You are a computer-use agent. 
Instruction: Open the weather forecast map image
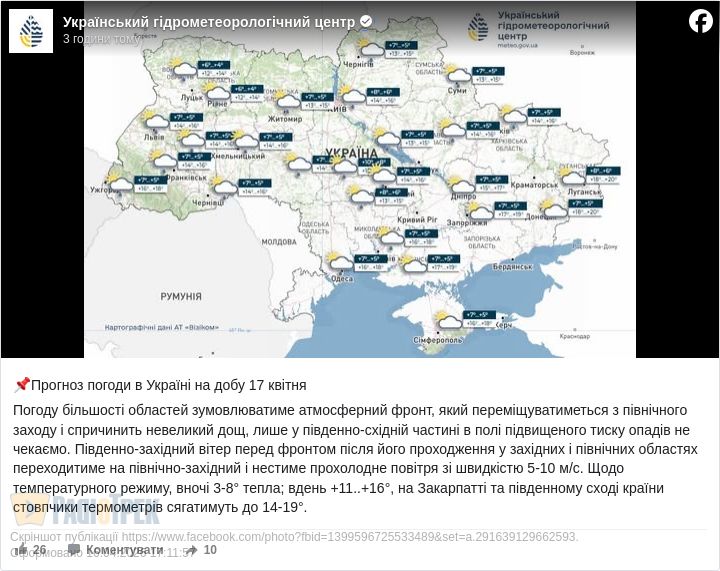tap(360, 200)
